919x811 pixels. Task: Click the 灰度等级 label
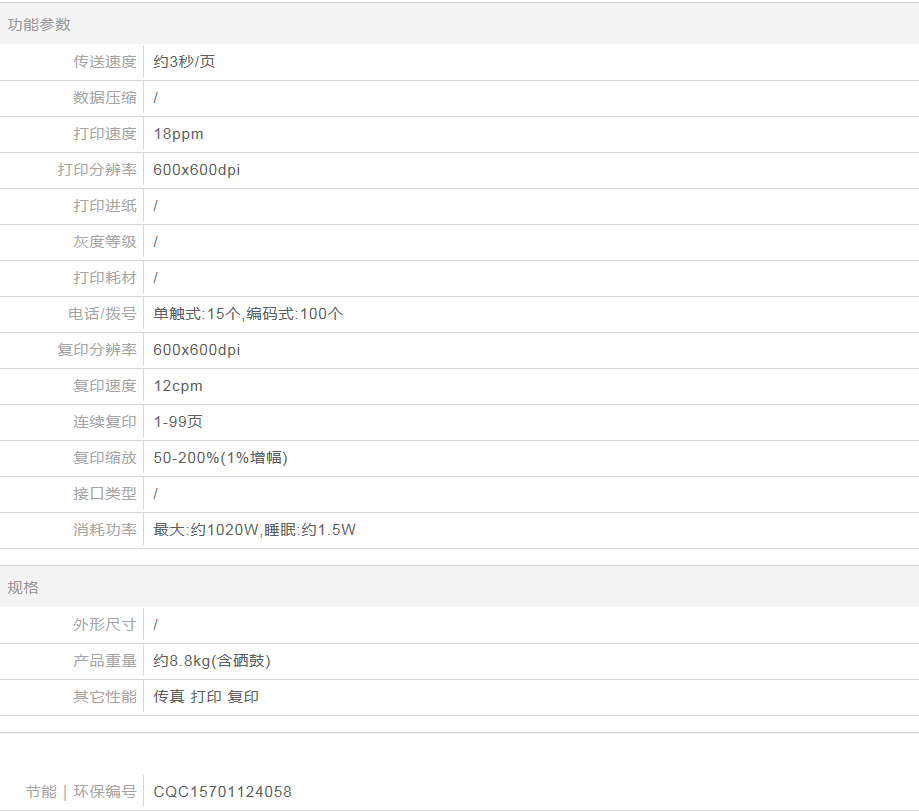click(x=104, y=242)
